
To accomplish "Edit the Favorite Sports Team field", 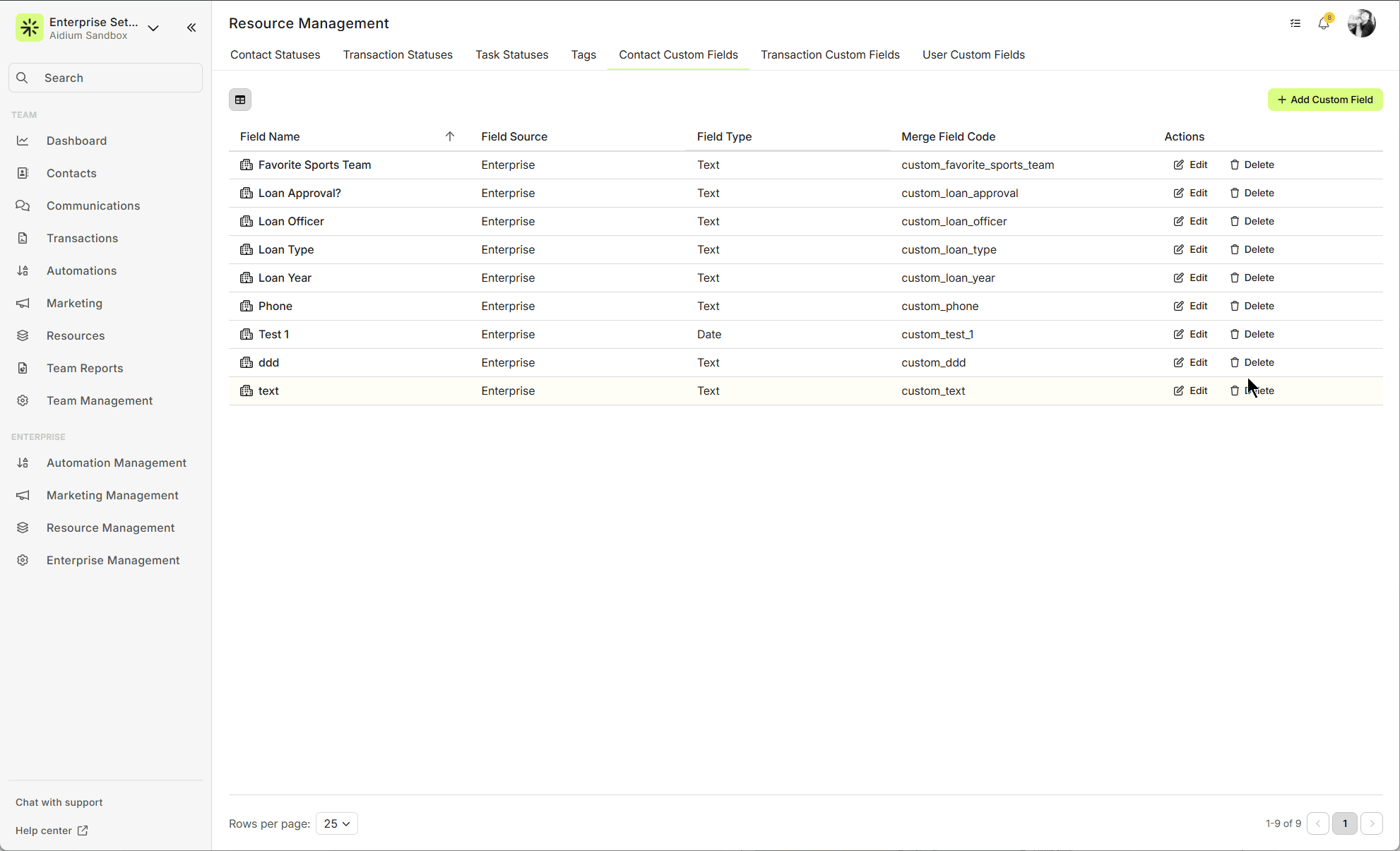I will pyautogui.click(x=1191, y=165).
